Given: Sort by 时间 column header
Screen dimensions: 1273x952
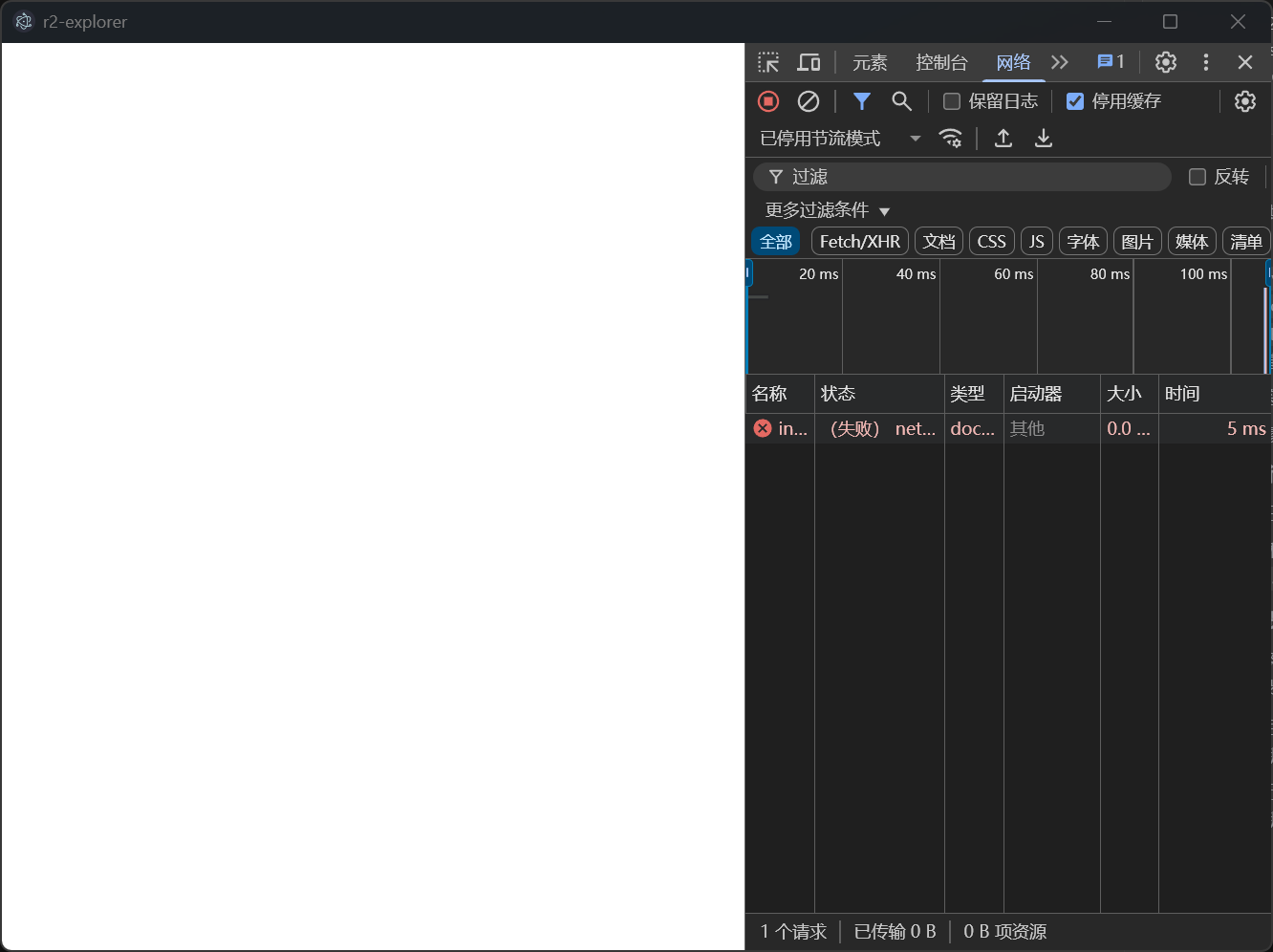Looking at the screenshot, I should point(1215,394).
